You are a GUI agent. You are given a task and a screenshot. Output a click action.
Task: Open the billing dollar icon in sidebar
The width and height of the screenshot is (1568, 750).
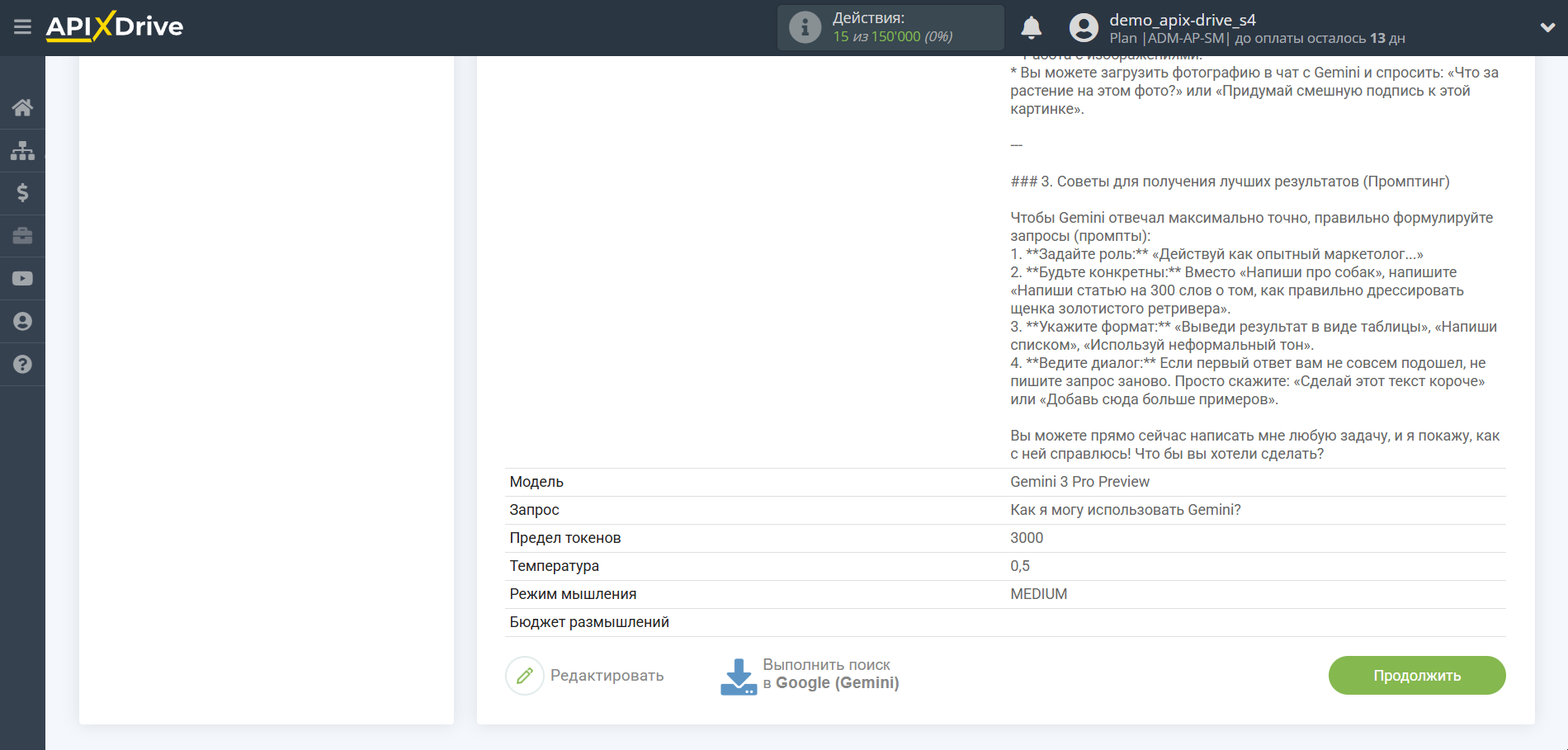22,193
